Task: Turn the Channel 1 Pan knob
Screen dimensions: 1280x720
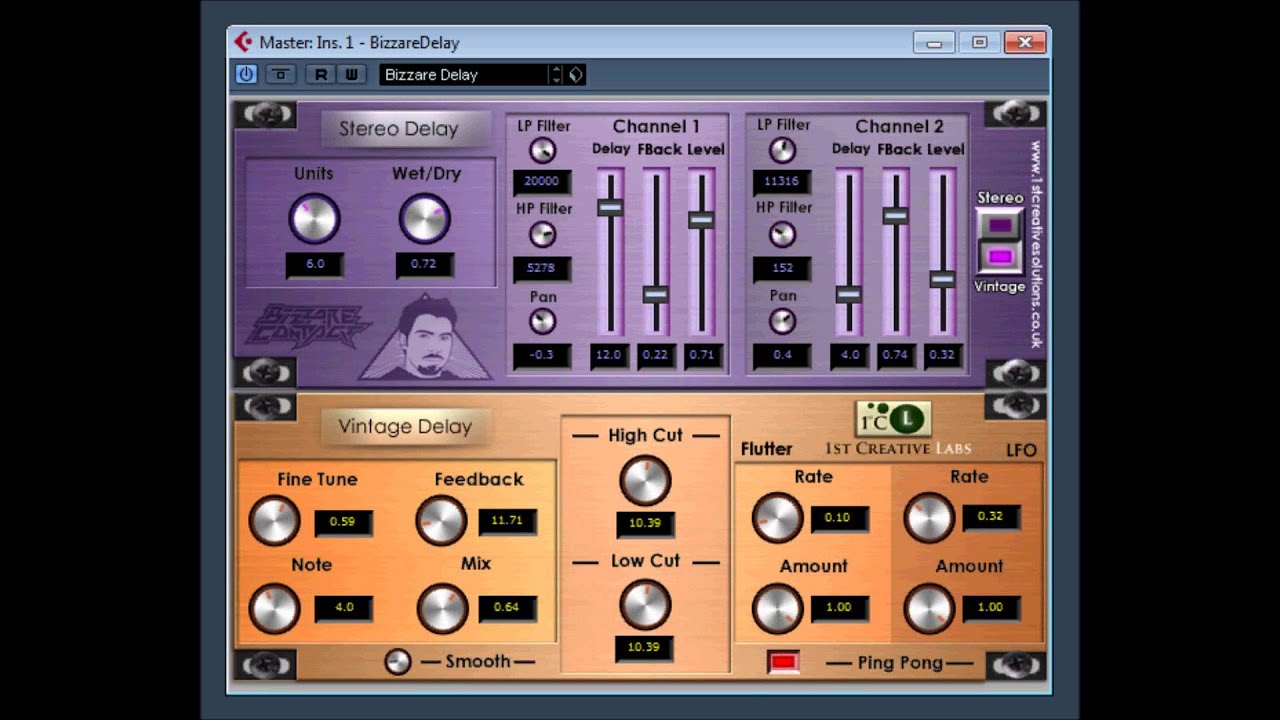Action: pyautogui.click(x=542, y=321)
